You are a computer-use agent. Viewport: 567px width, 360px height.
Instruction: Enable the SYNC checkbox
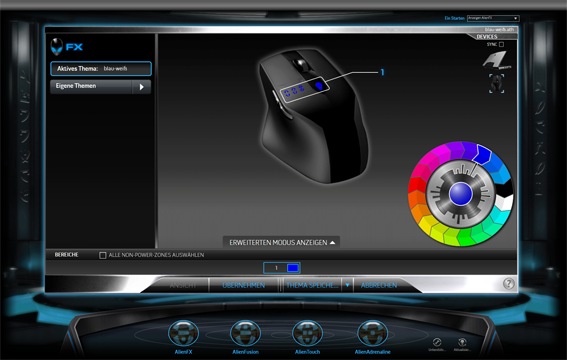pos(501,44)
